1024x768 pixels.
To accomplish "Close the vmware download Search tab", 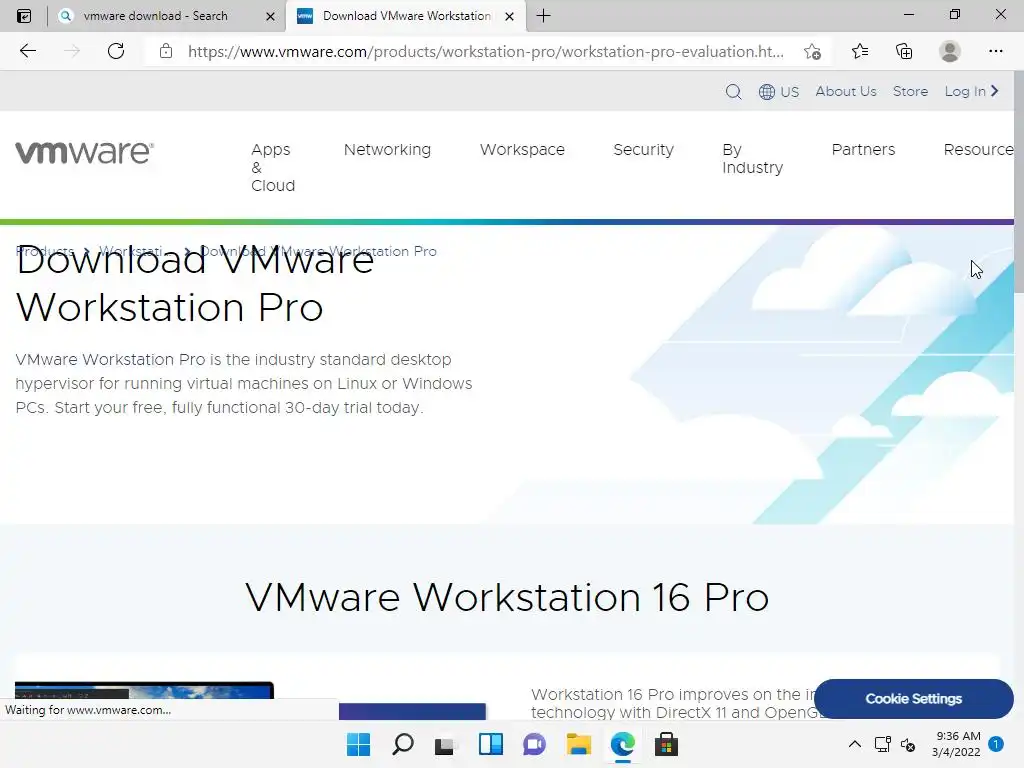I will click(x=270, y=16).
